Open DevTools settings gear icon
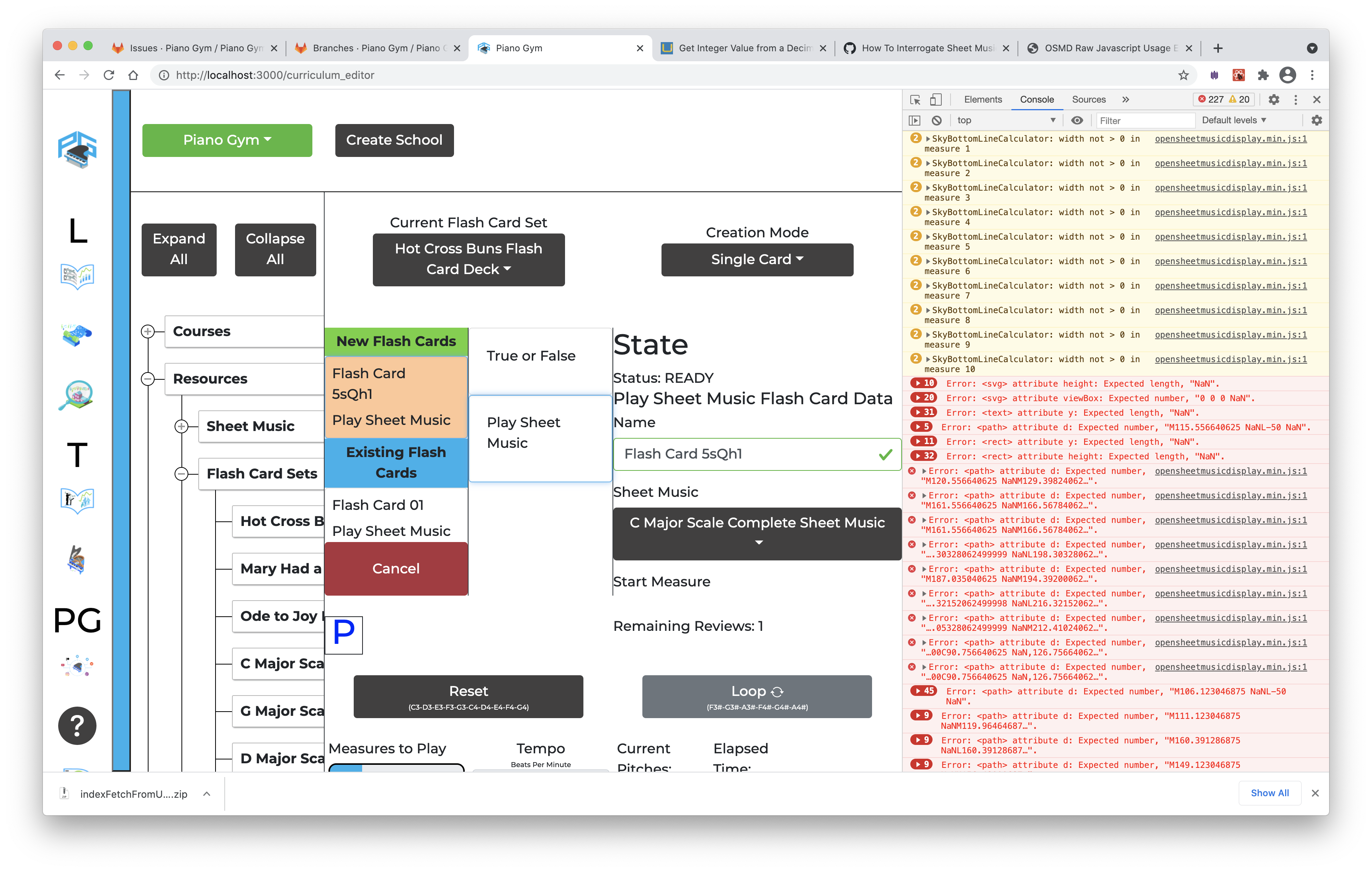Image resolution: width=1372 pixels, height=872 pixels. [x=1274, y=99]
